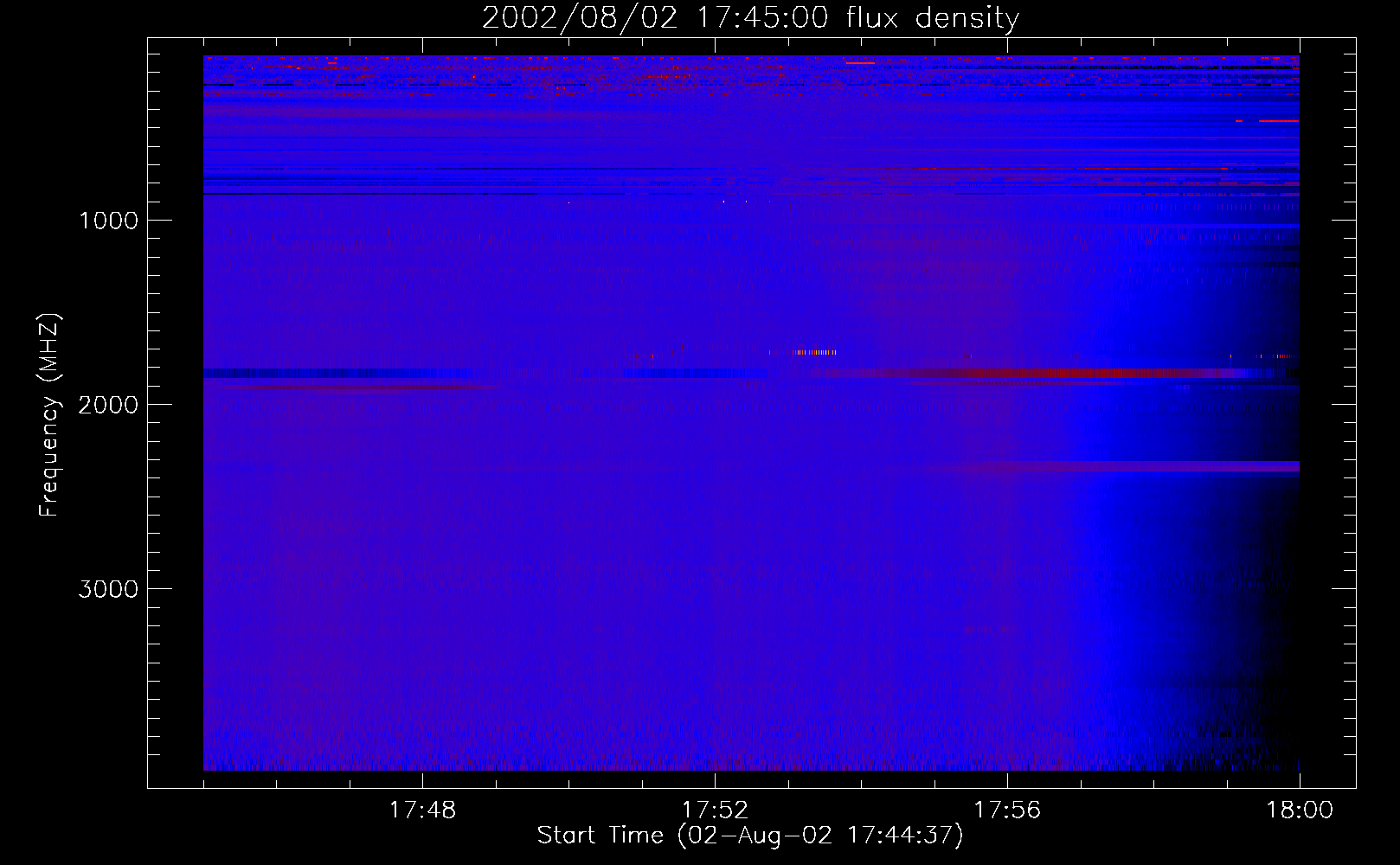Click the 2000 frequency tick label

(x=108, y=405)
